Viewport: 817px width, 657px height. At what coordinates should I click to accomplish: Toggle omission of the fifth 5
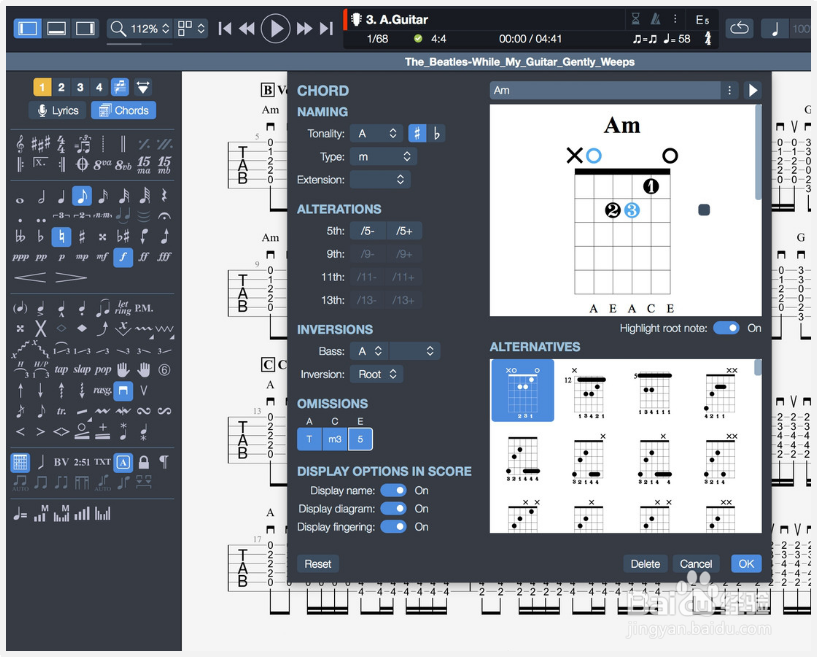361,439
